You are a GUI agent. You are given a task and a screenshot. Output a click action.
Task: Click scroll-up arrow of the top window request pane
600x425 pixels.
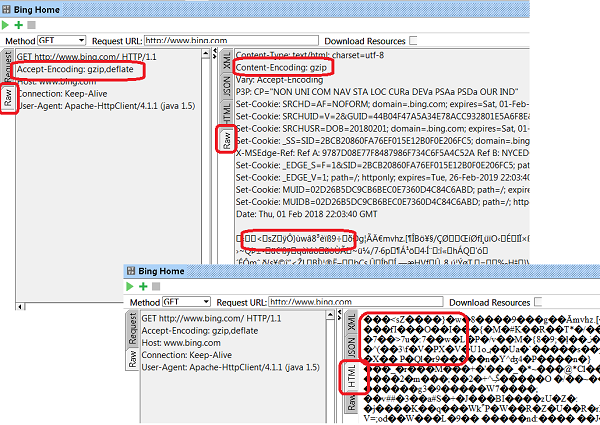pyautogui.click(x=206, y=54)
